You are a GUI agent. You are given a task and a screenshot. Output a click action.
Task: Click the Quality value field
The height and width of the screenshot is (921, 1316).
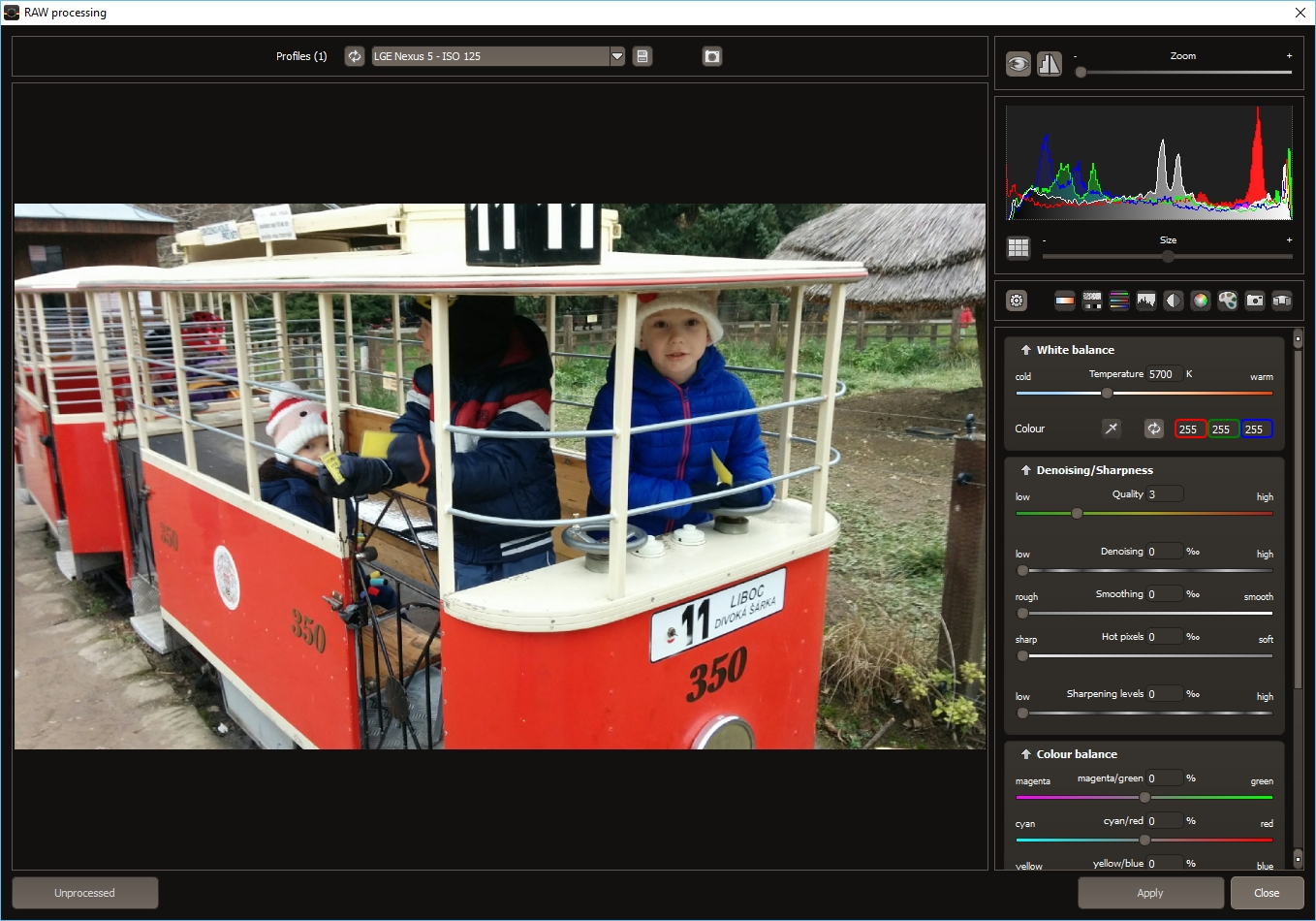pos(1165,494)
